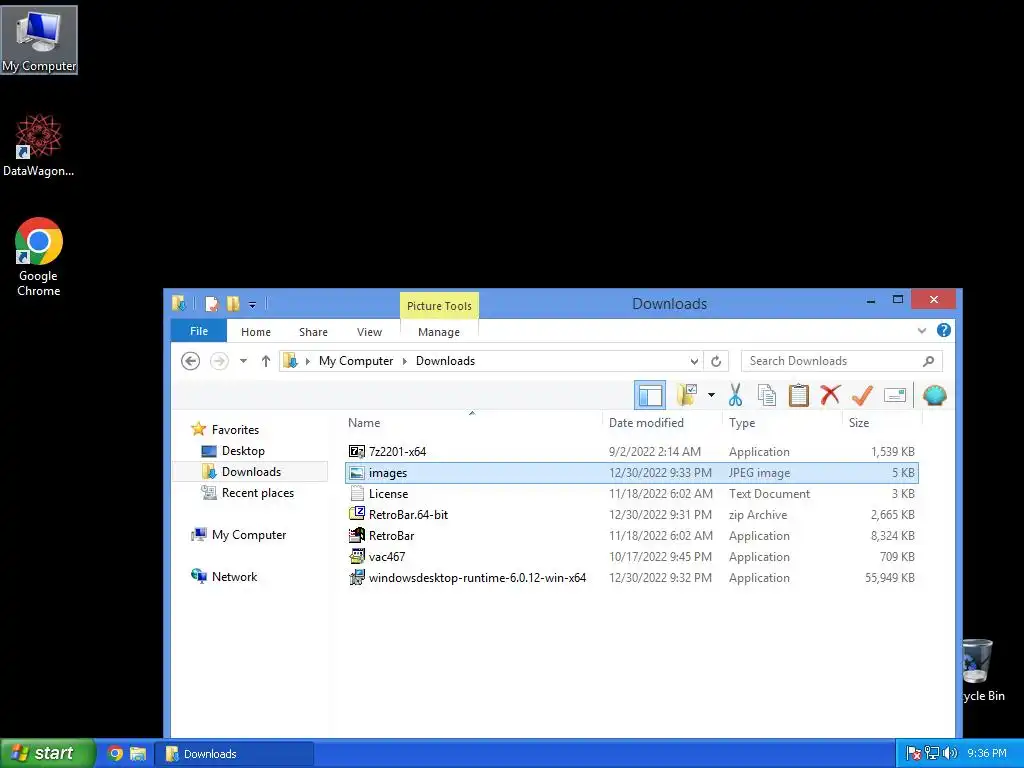Select Downloads in the navigation pane
Image resolution: width=1024 pixels, height=768 pixels.
[x=251, y=472]
